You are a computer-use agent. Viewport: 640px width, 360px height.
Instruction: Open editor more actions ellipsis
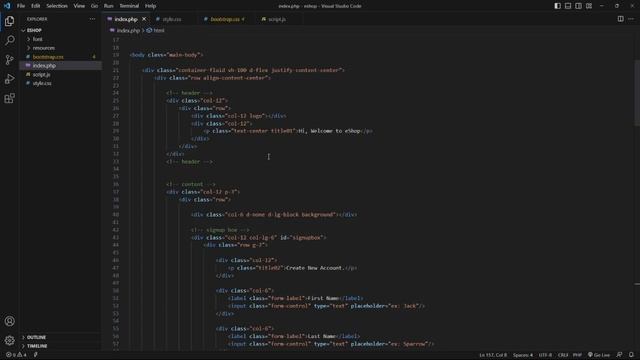(631, 19)
